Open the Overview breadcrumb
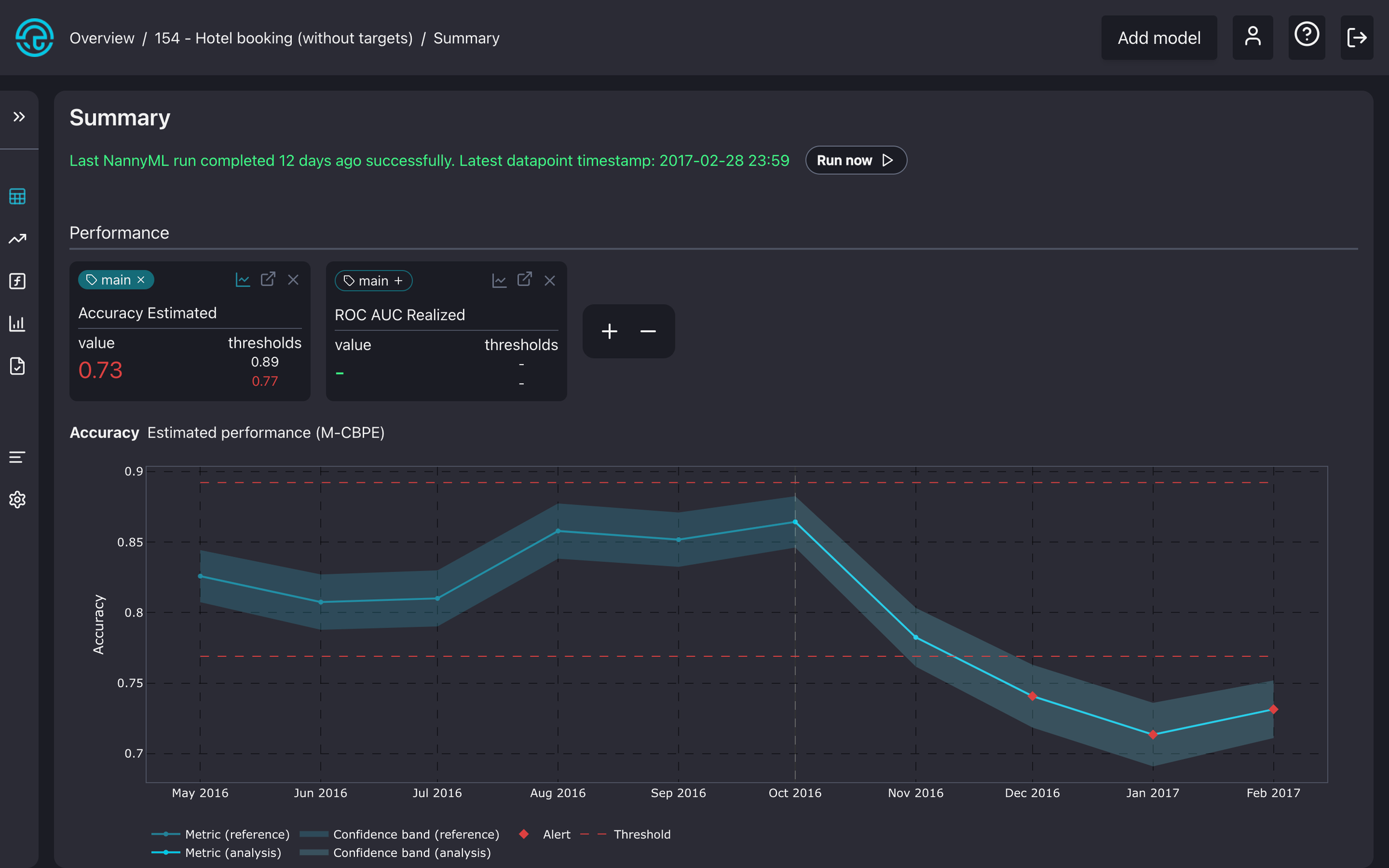Image resolution: width=1389 pixels, height=868 pixels. point(102,37)
